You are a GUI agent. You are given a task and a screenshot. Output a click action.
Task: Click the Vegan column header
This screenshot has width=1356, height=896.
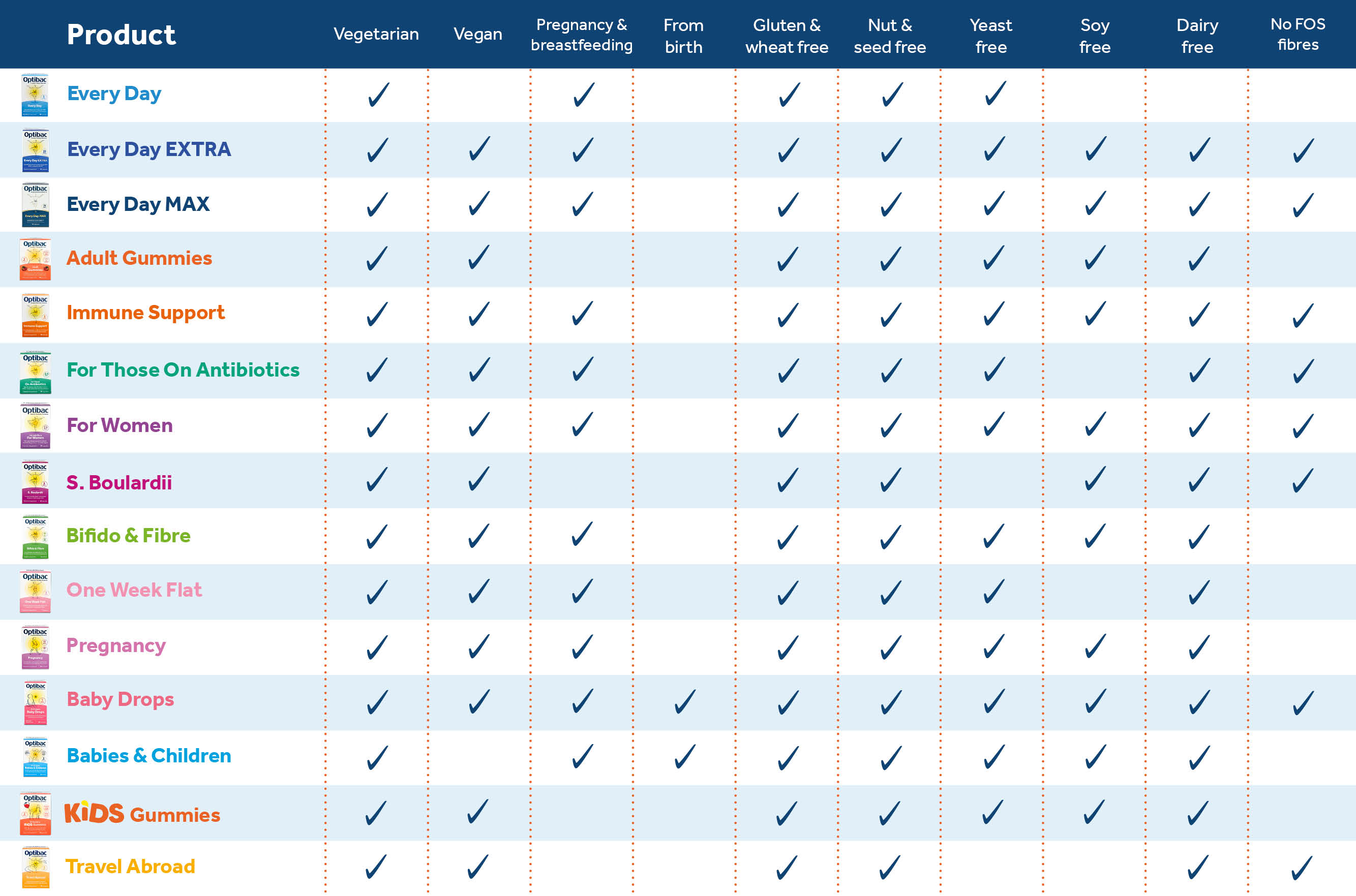pyautogui.click(x=478, y=34)
